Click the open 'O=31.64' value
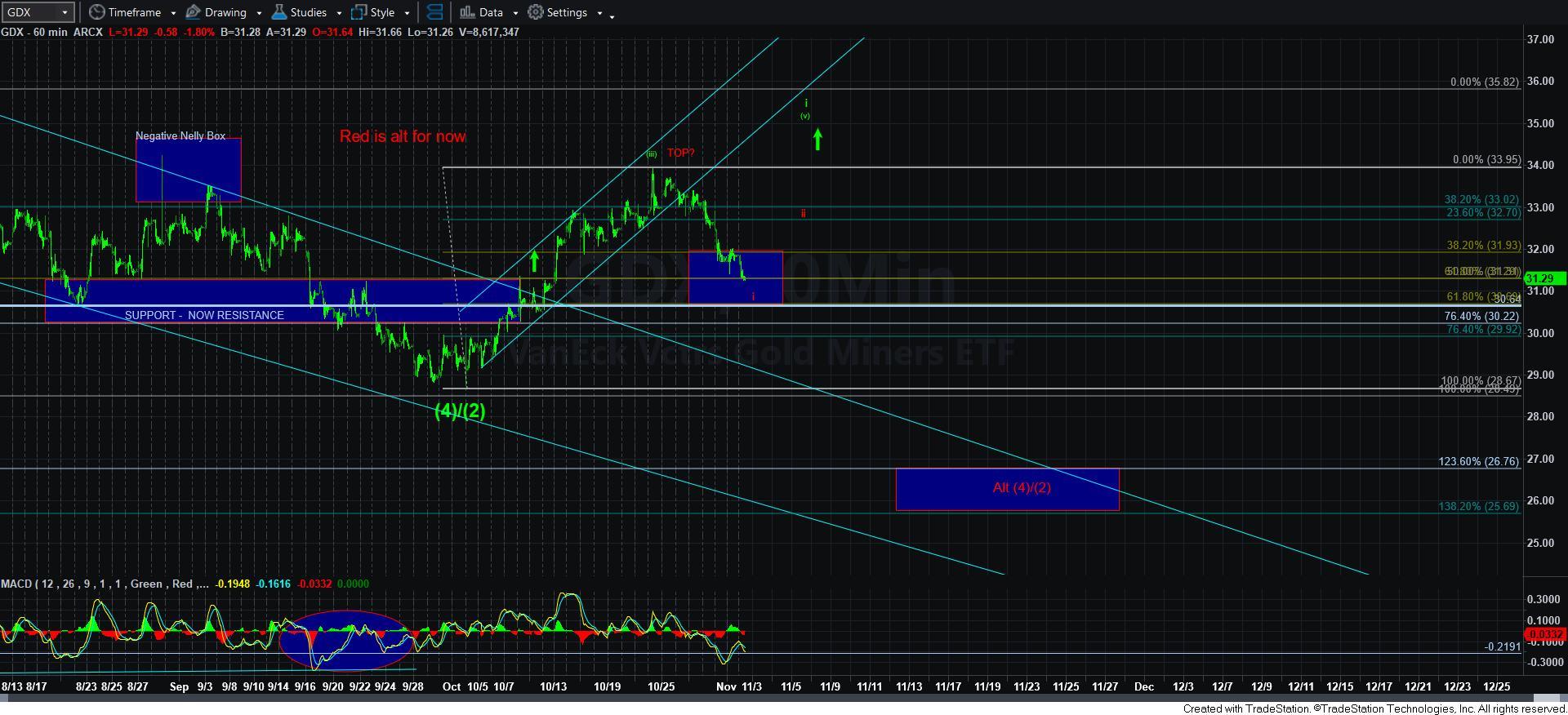Viewport: 1568px width, 715px height. tap(332, 32)
